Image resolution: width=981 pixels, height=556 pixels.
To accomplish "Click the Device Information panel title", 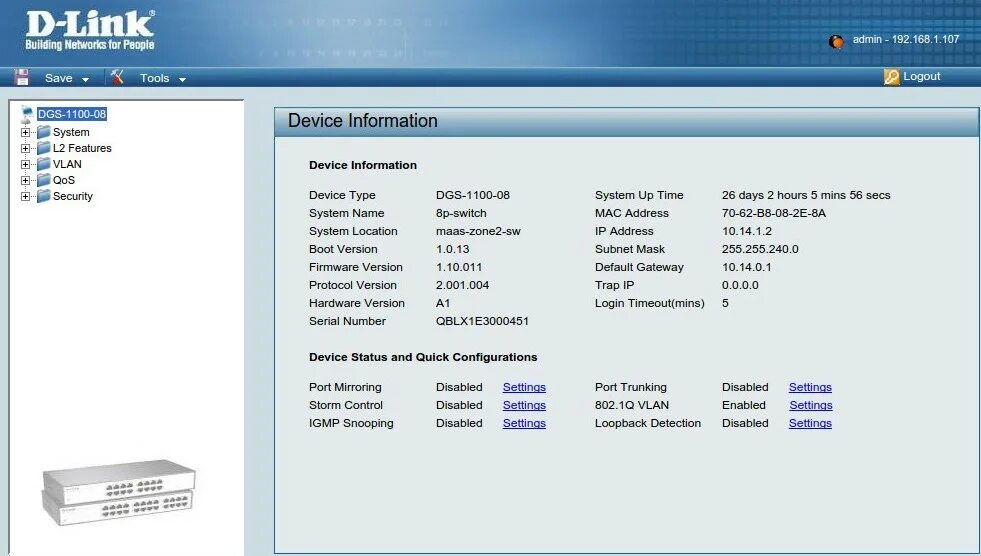I will click(x=363, y=121).
